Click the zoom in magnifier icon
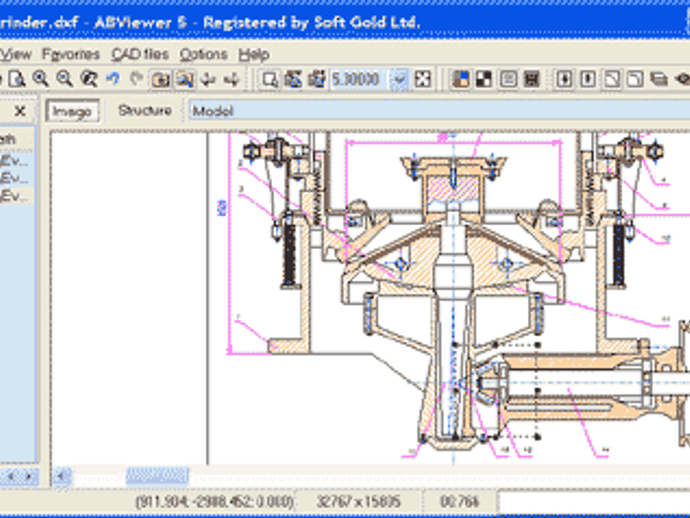The image size is (690, 518). [x=40, y=79]
